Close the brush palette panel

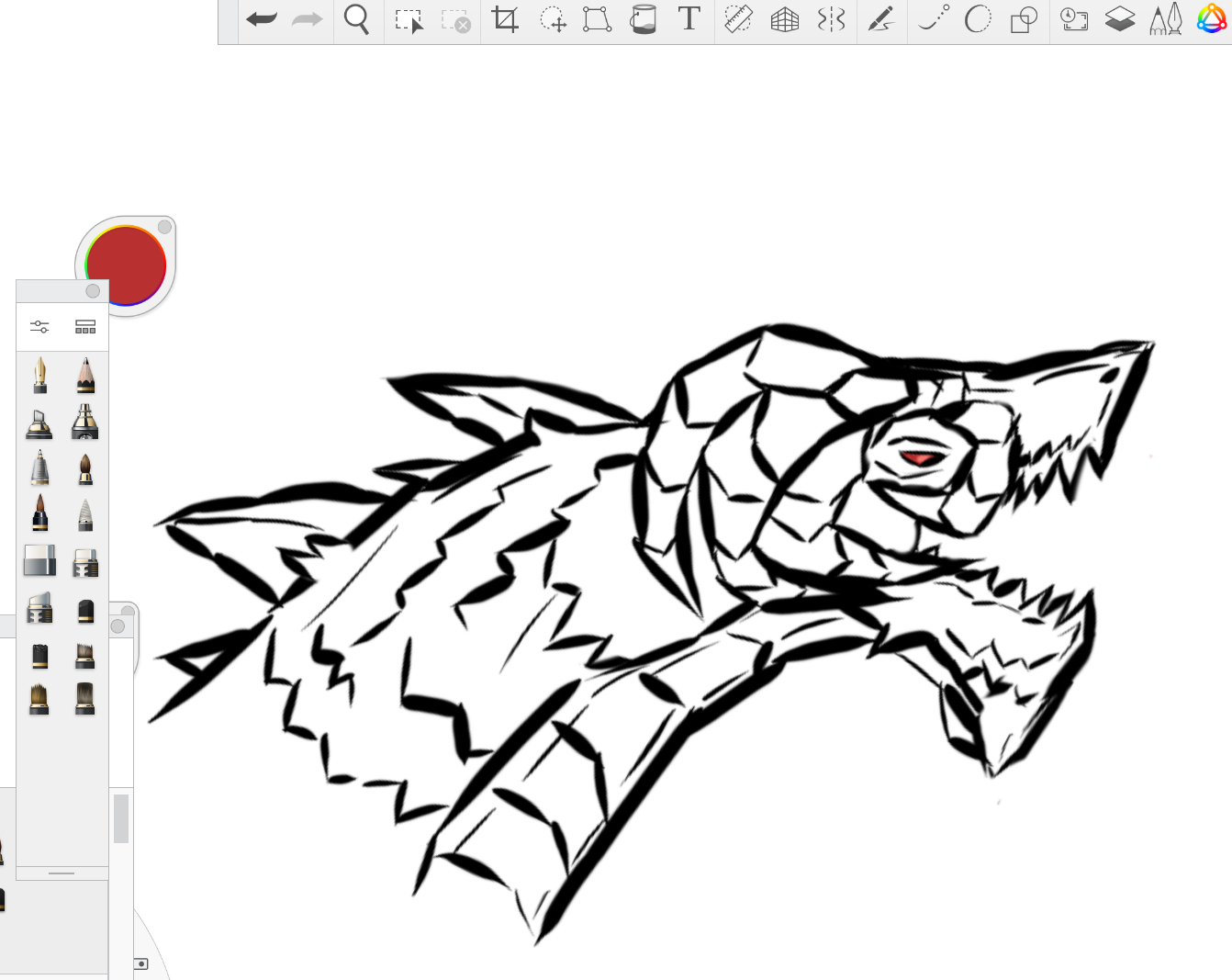(x=93, y=291)
